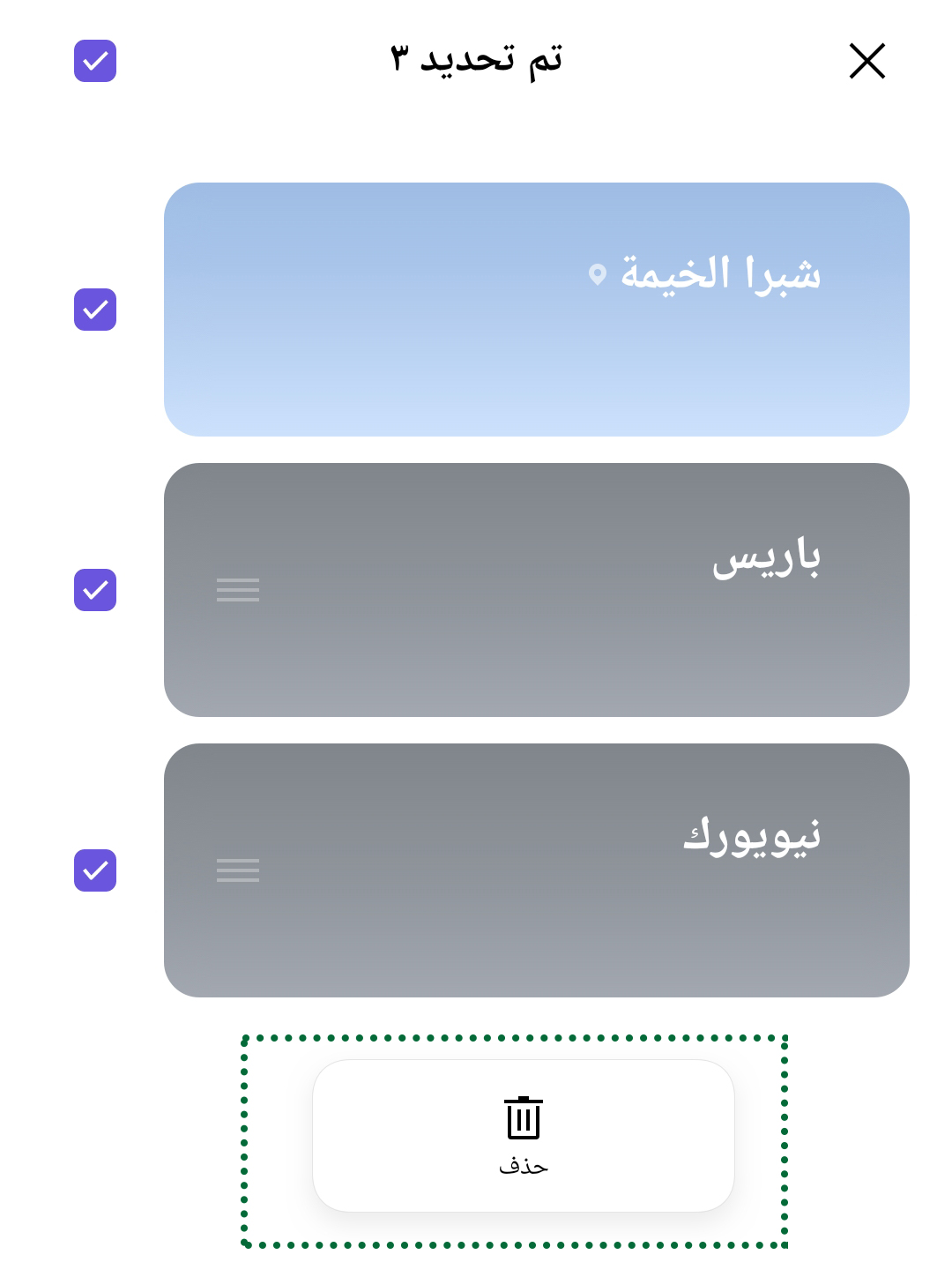Close selection mode with the X icon

866,62
